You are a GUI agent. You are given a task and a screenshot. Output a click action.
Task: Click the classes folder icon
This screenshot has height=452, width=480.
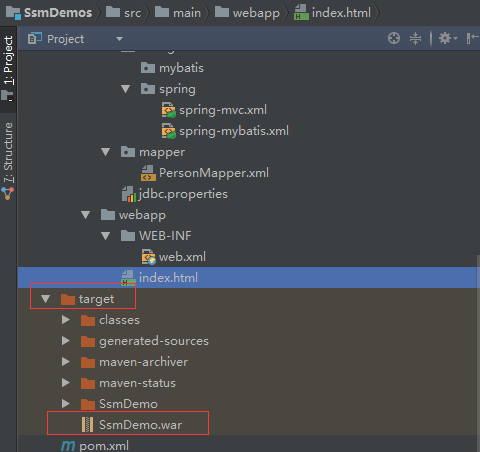pyautogui.click(x=88, y=320)
